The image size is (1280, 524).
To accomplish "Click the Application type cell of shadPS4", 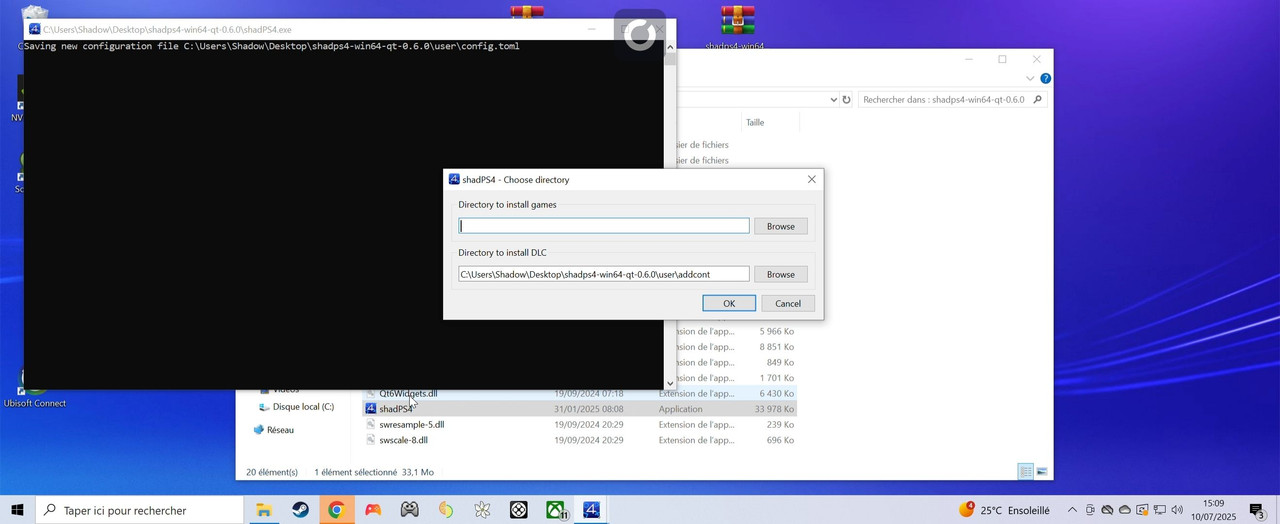I will coord(680,409).
